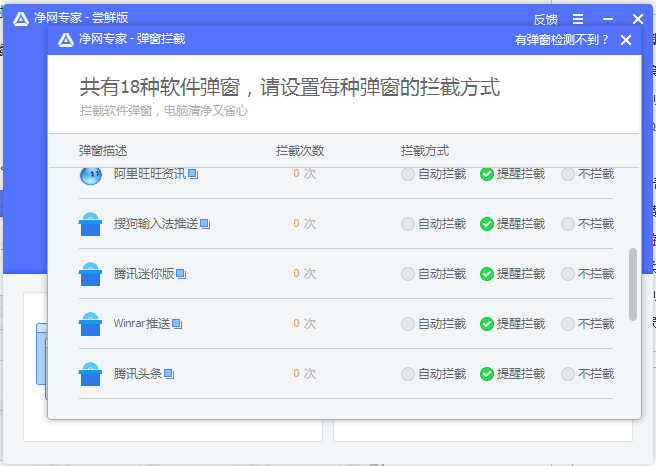
Task: Click the 0 次 count for Winrar推送
Action: pyautogui.click(x=305, y=324)
